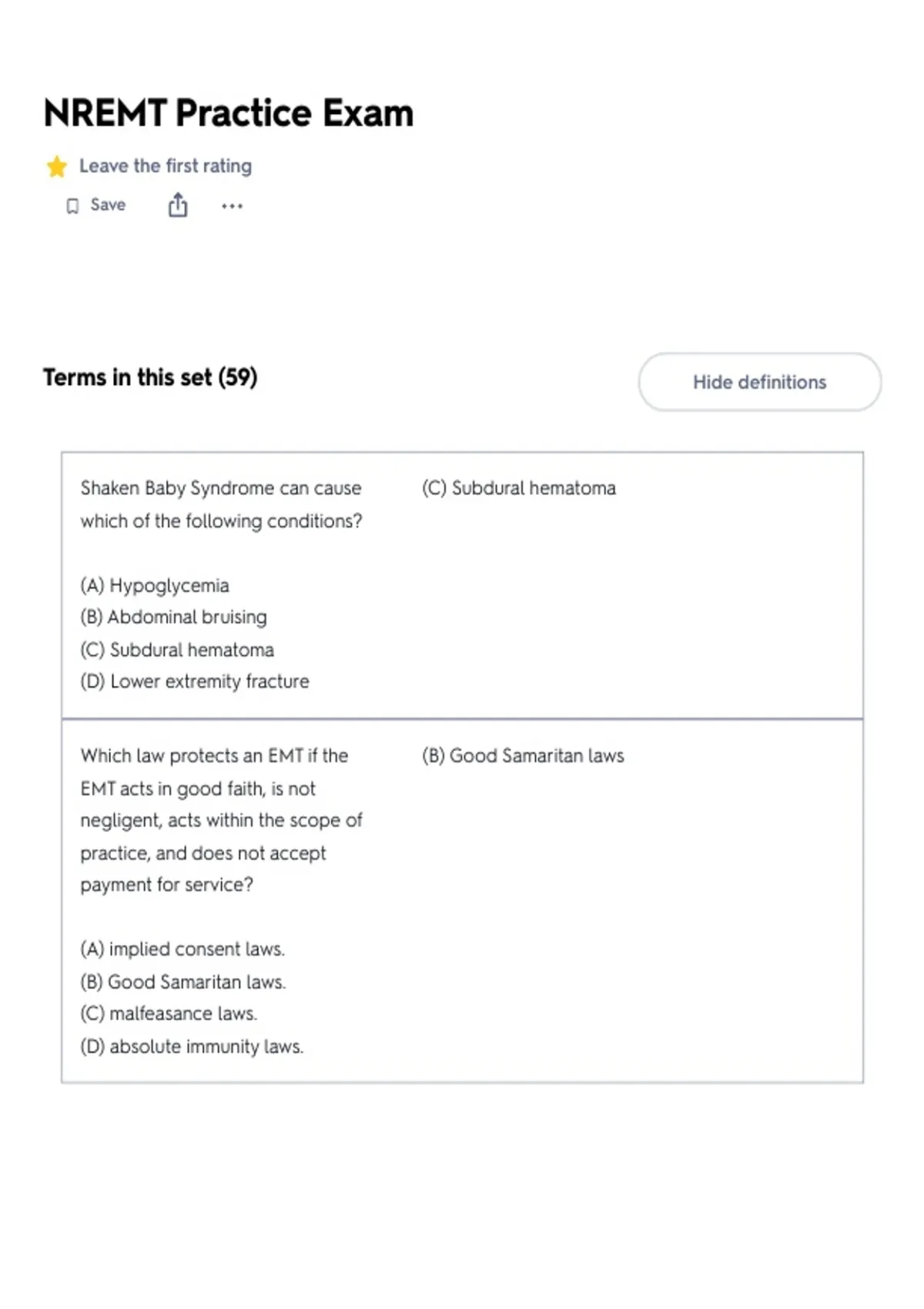Open the three-dot more options menu
The width and height of the screenshot is (924, 1309).
(x=232, y=206)
